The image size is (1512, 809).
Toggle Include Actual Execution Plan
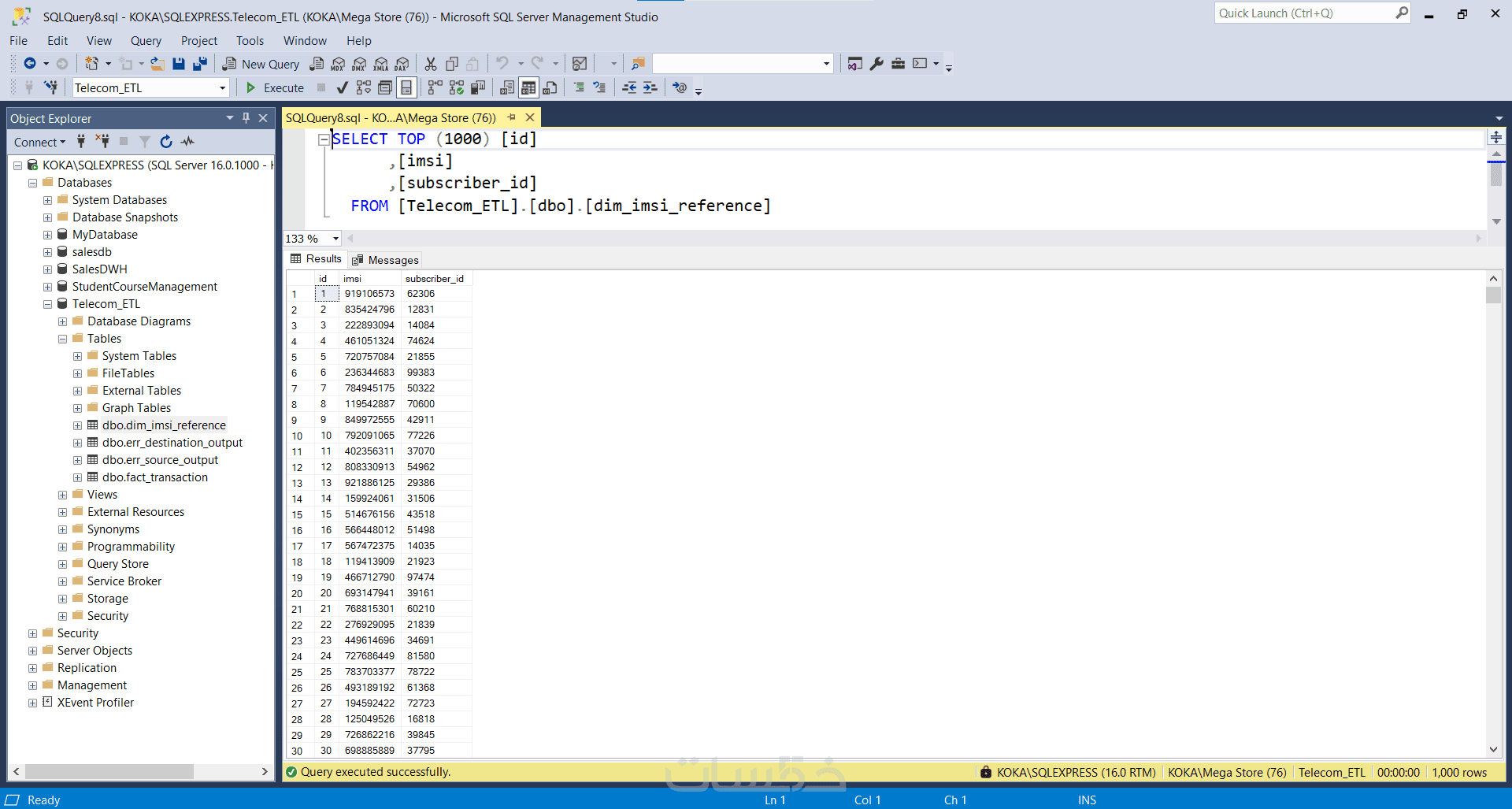pos(435,87)
